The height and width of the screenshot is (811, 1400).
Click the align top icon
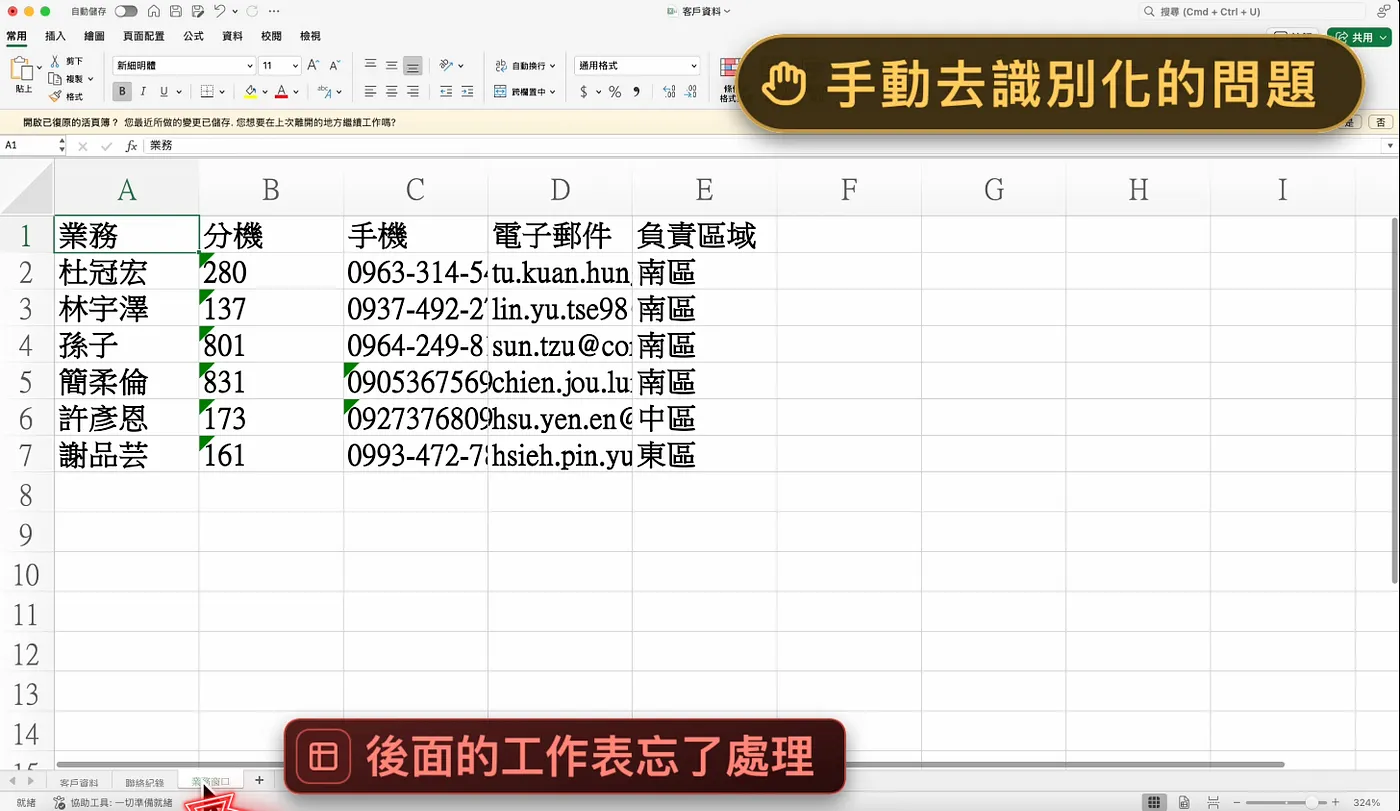click(370, 65)
